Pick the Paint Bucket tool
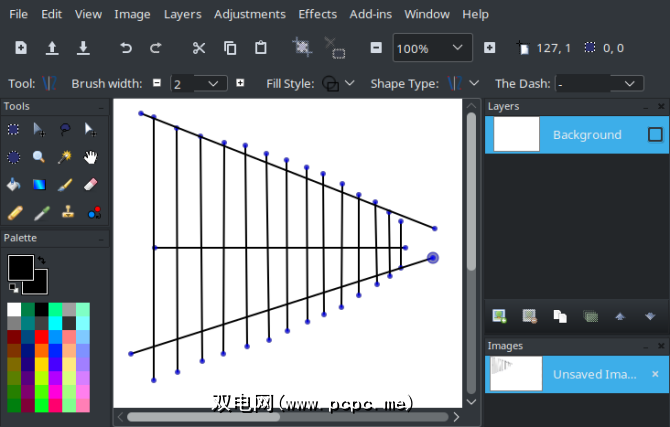This screenshot has height=427, width=670. coord(14,184)
